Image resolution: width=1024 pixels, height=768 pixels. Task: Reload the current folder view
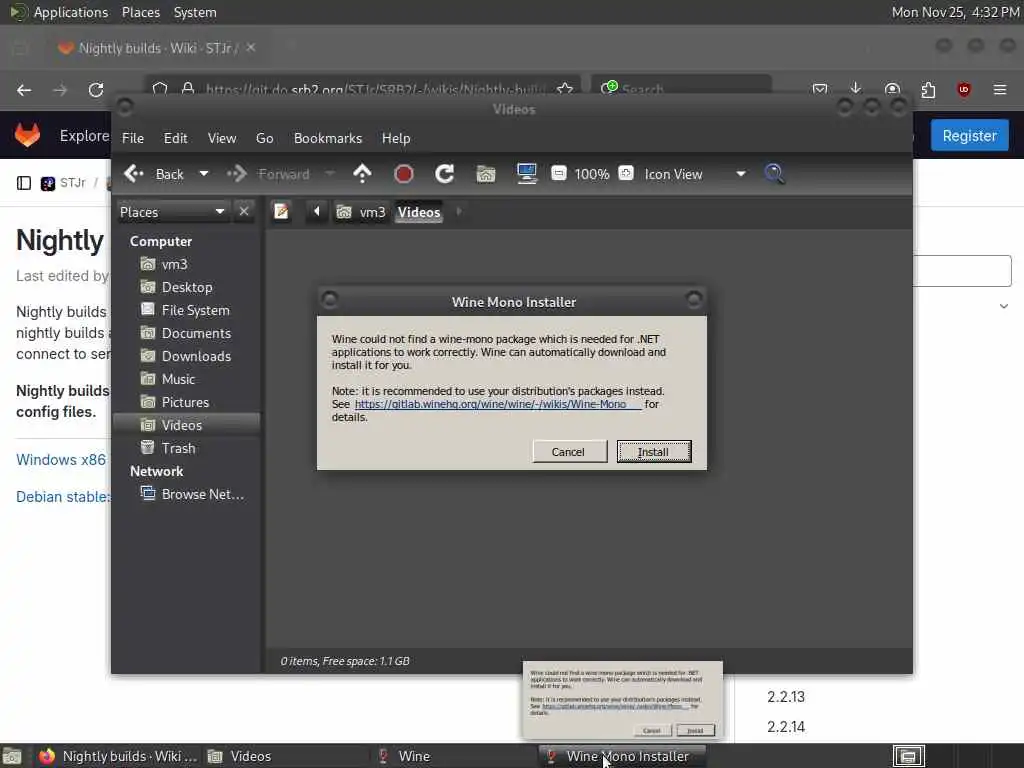(x=445, y=174)
